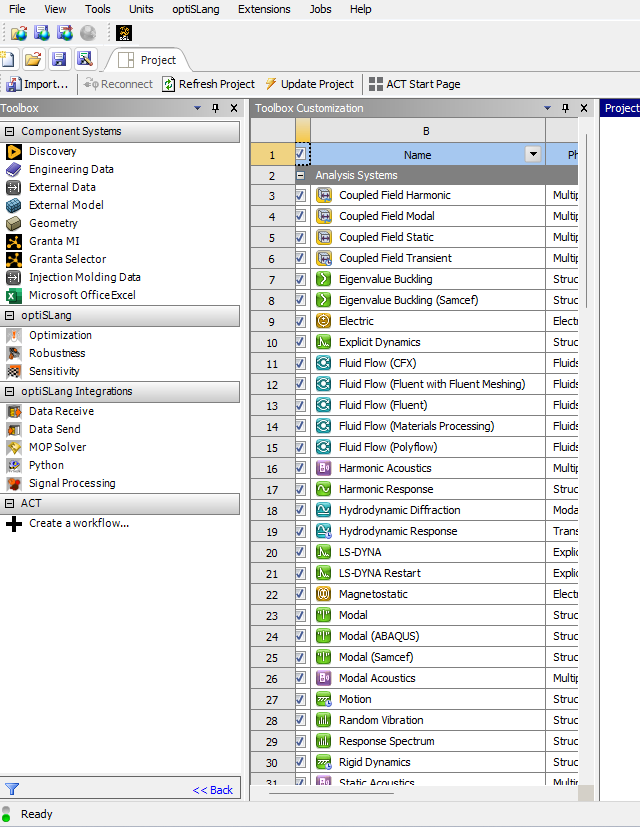Open the ACT Start Page
The width and height of the screenshot is (640, 827).
415,84
